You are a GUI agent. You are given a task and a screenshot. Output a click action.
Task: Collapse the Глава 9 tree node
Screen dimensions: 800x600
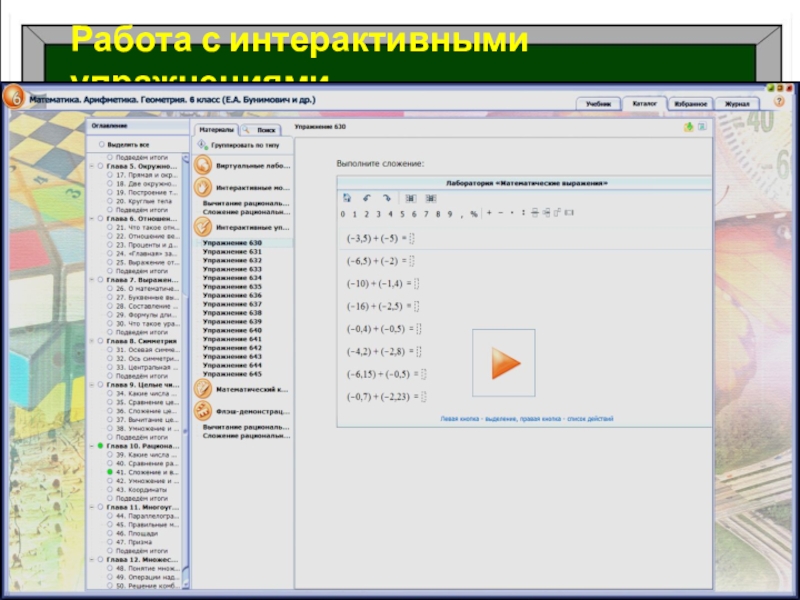coord(92,385)
